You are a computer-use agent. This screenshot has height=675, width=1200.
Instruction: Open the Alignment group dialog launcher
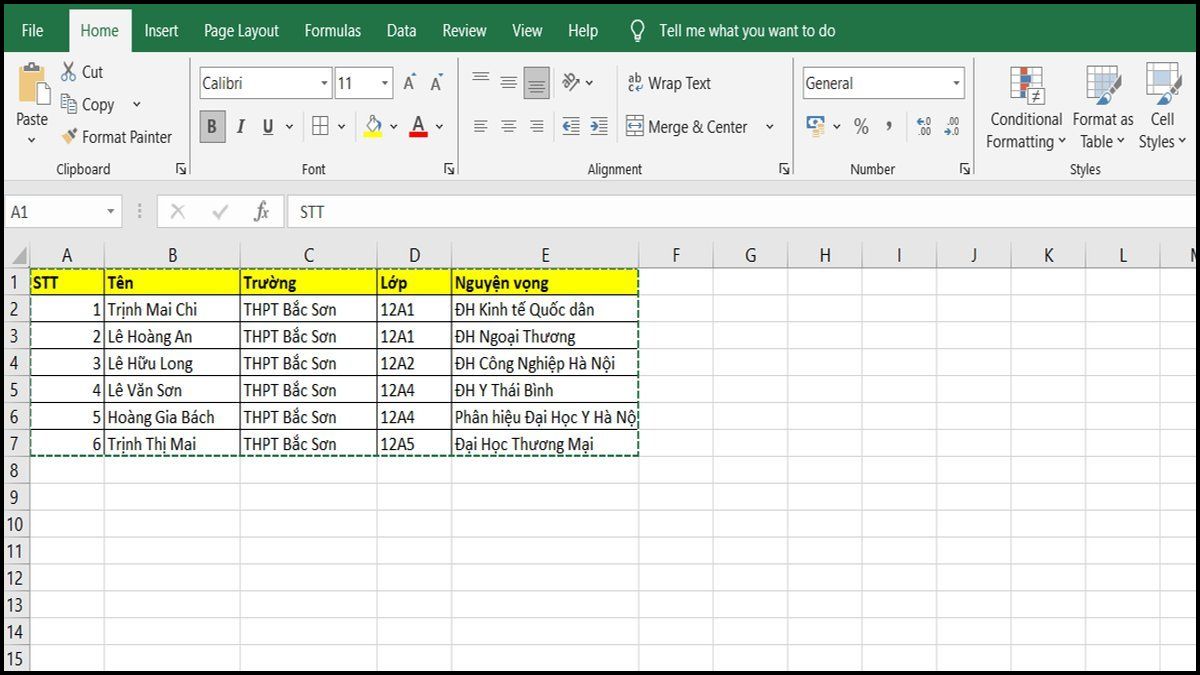(784, 169)
